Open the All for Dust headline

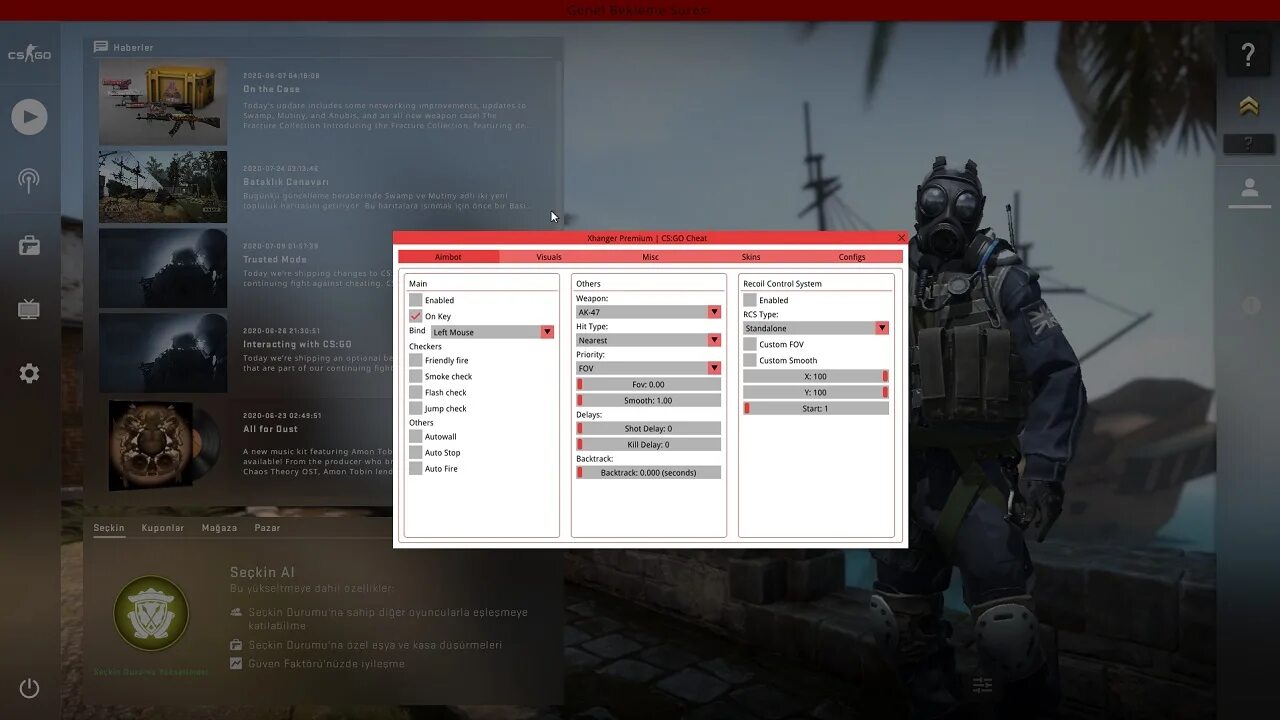tap(270, 429)
